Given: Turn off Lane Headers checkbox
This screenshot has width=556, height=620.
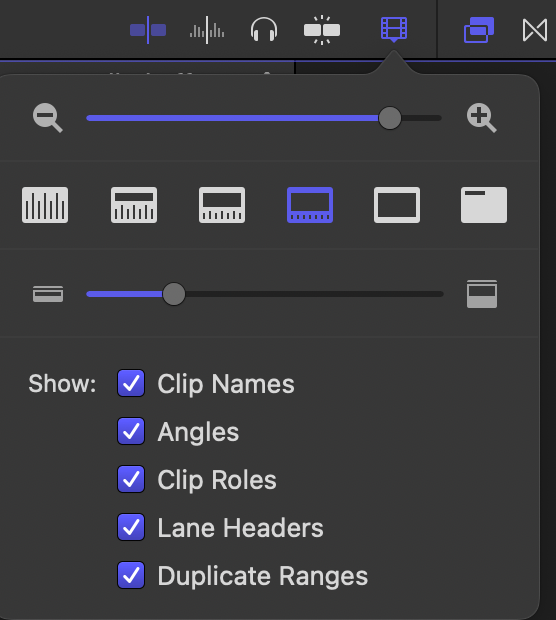Looking at the screenshot, I should click(131, 527).
